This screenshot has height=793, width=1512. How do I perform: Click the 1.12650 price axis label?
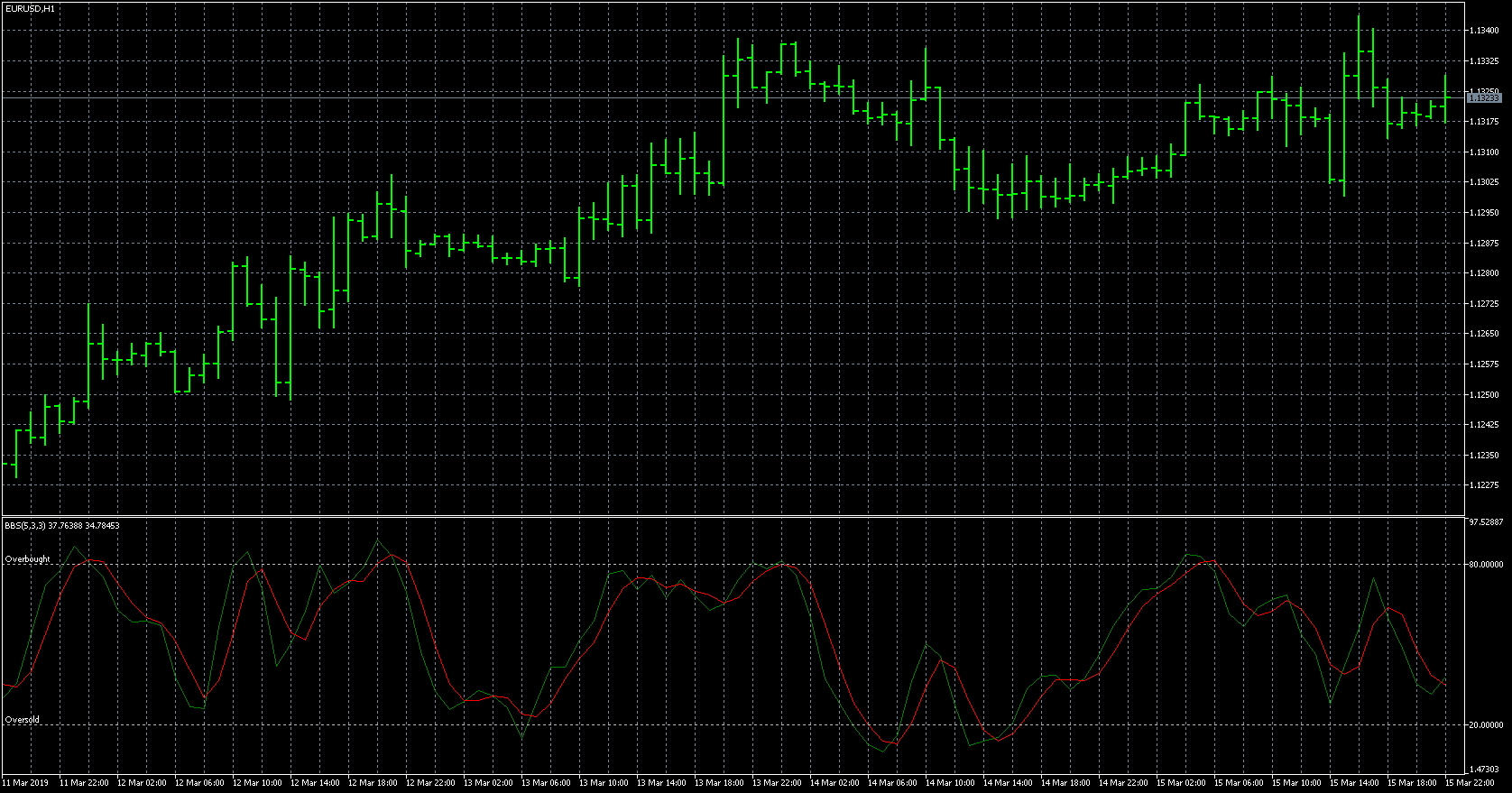point(1485,334)
